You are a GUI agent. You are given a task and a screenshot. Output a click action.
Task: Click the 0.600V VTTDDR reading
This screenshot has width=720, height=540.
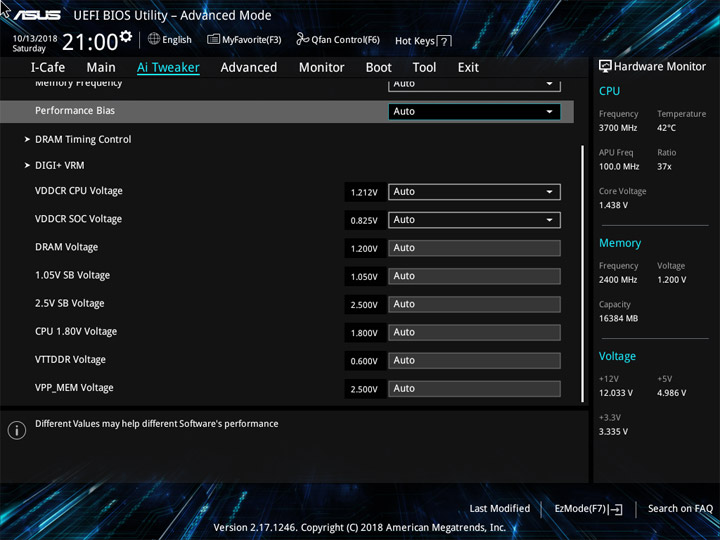[364, 361]
